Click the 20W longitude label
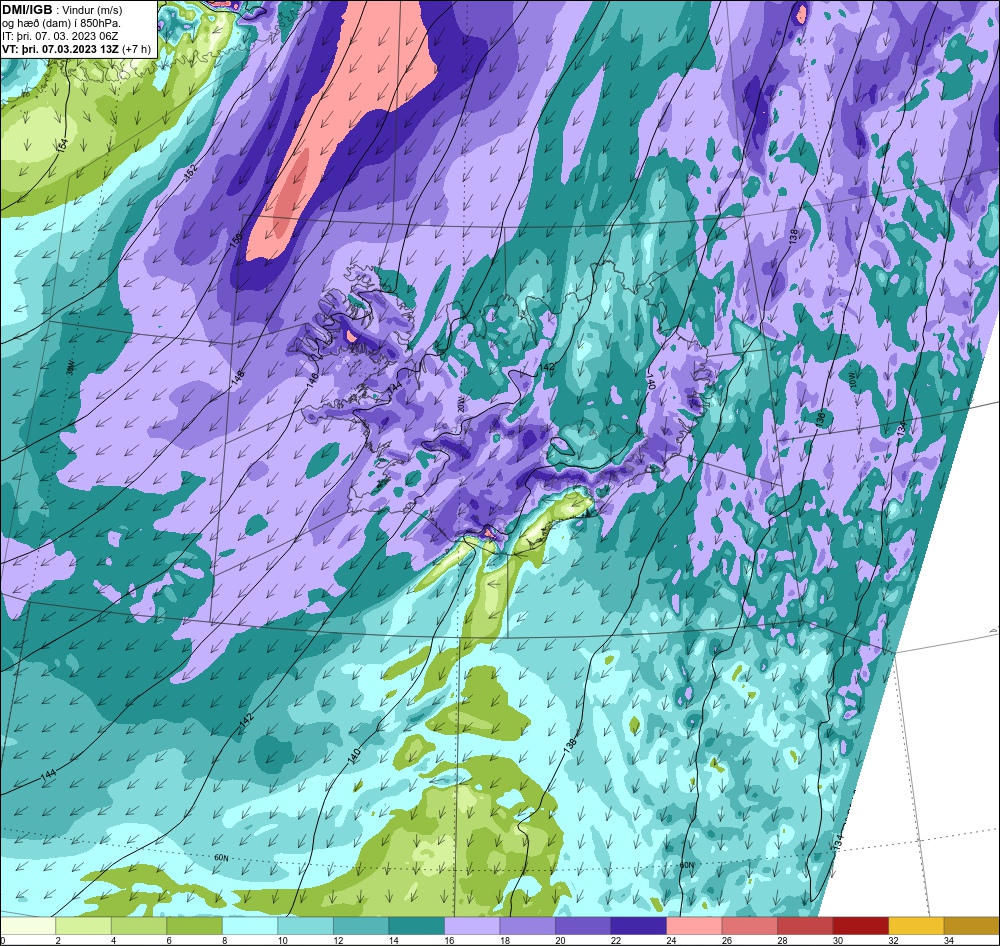Image resolution: width=1000 pixels, height=946 pixels. coord(460,404)
